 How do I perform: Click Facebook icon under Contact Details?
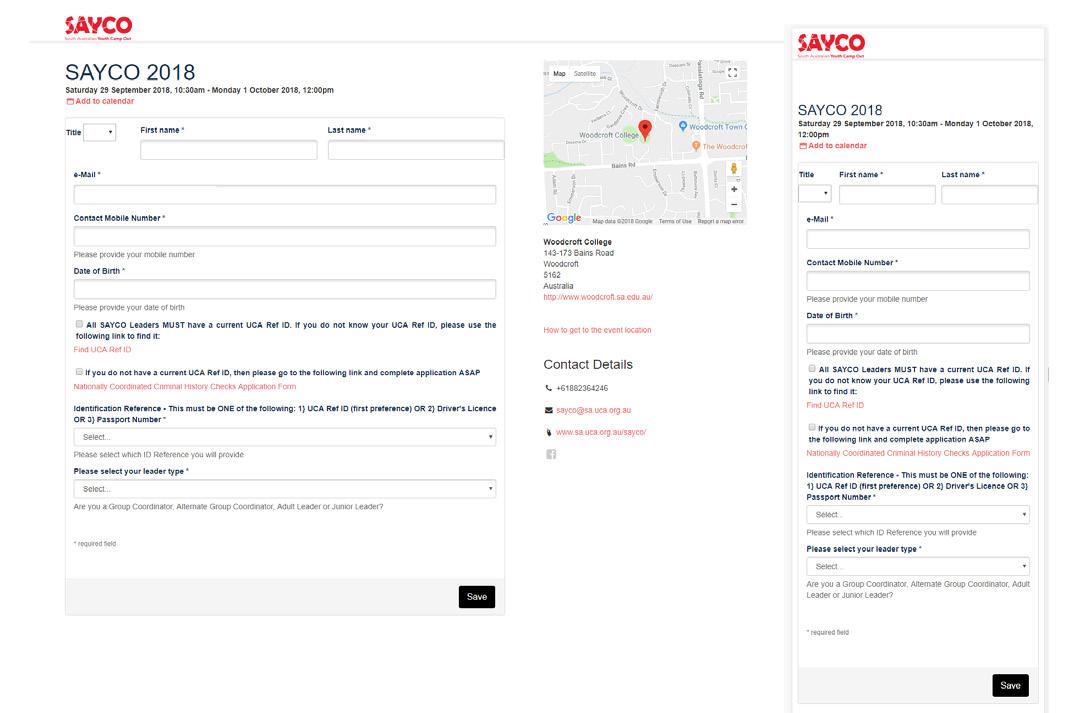551,454
